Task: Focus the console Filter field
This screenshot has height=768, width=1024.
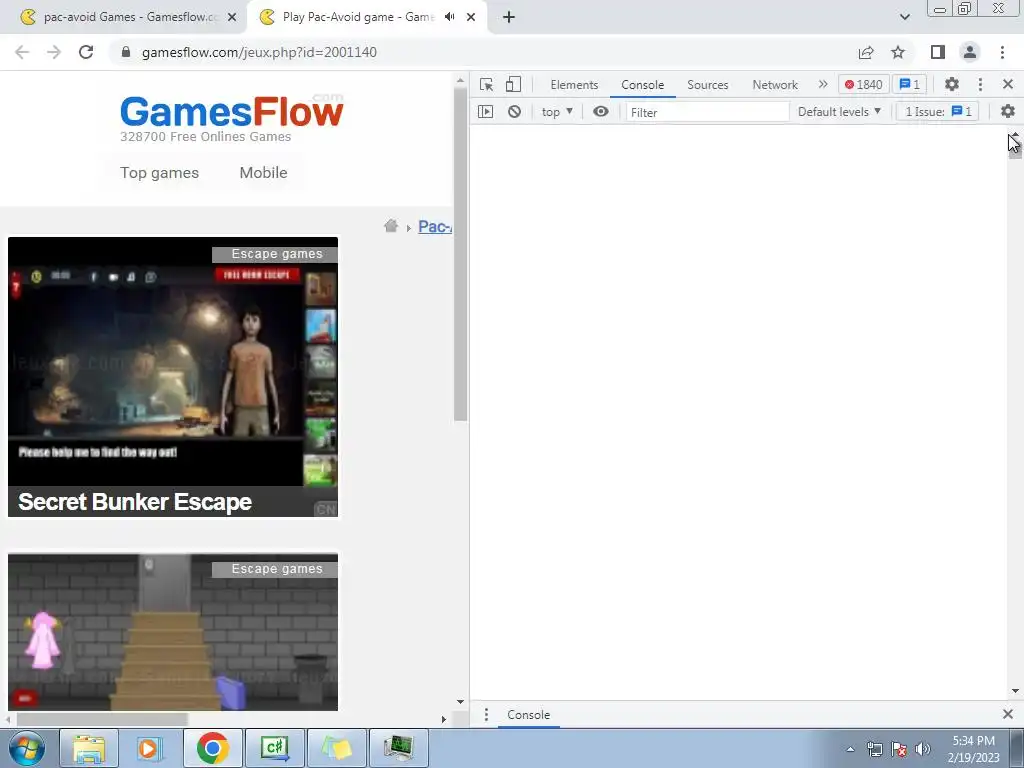Action: click(x=707, y=112)
